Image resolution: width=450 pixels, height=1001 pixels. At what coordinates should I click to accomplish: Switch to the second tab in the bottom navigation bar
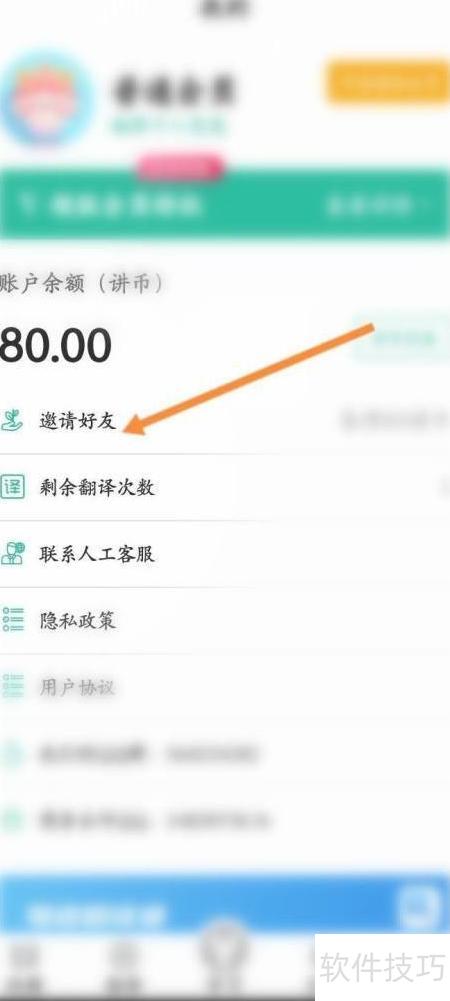121,966
